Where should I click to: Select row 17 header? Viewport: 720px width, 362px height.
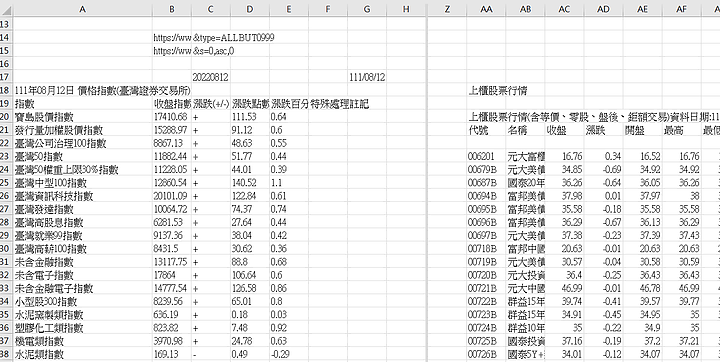pyautogui.click(x=6, y=77)
